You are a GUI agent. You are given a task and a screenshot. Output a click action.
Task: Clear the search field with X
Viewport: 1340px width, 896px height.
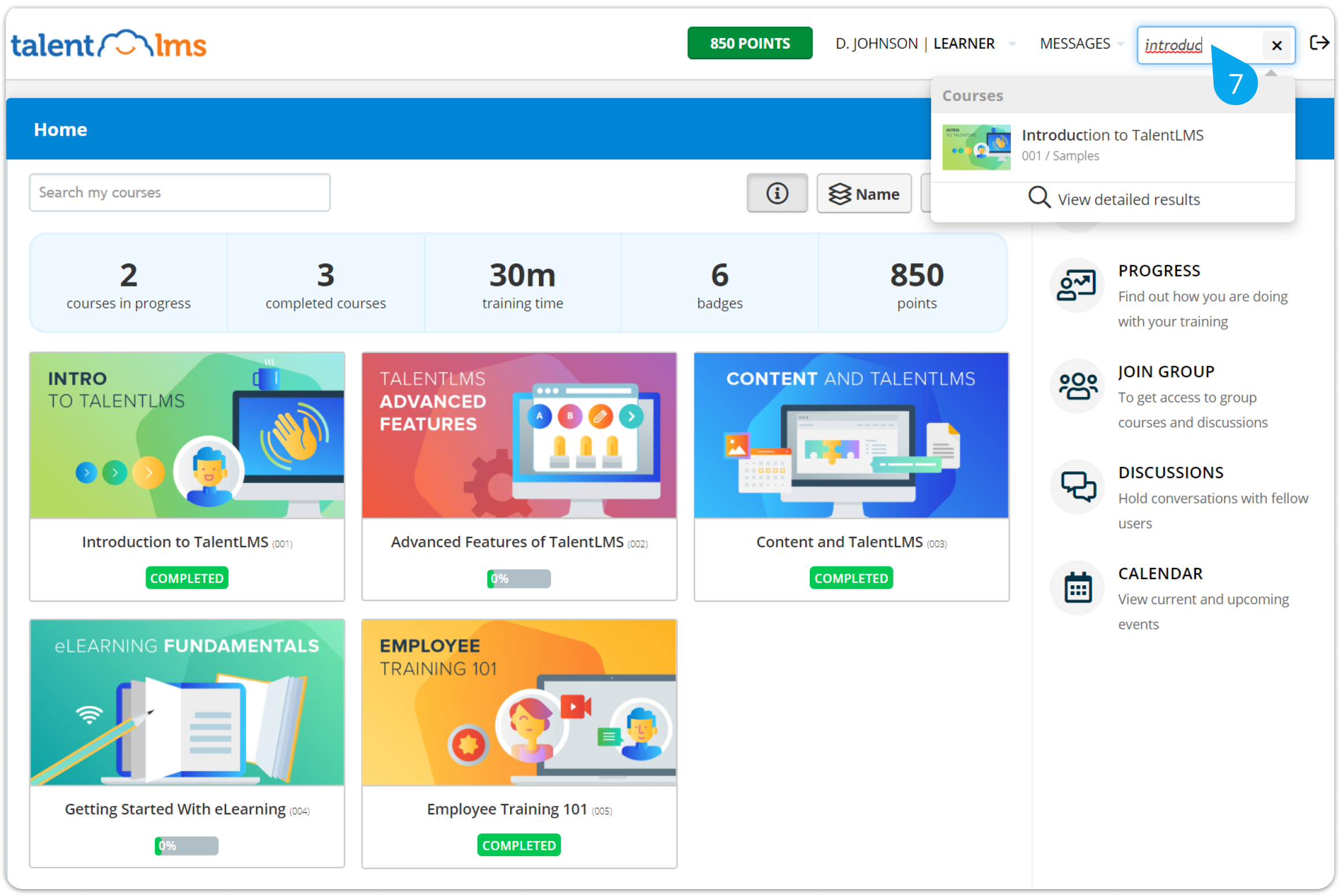(x=1276, y=45)
